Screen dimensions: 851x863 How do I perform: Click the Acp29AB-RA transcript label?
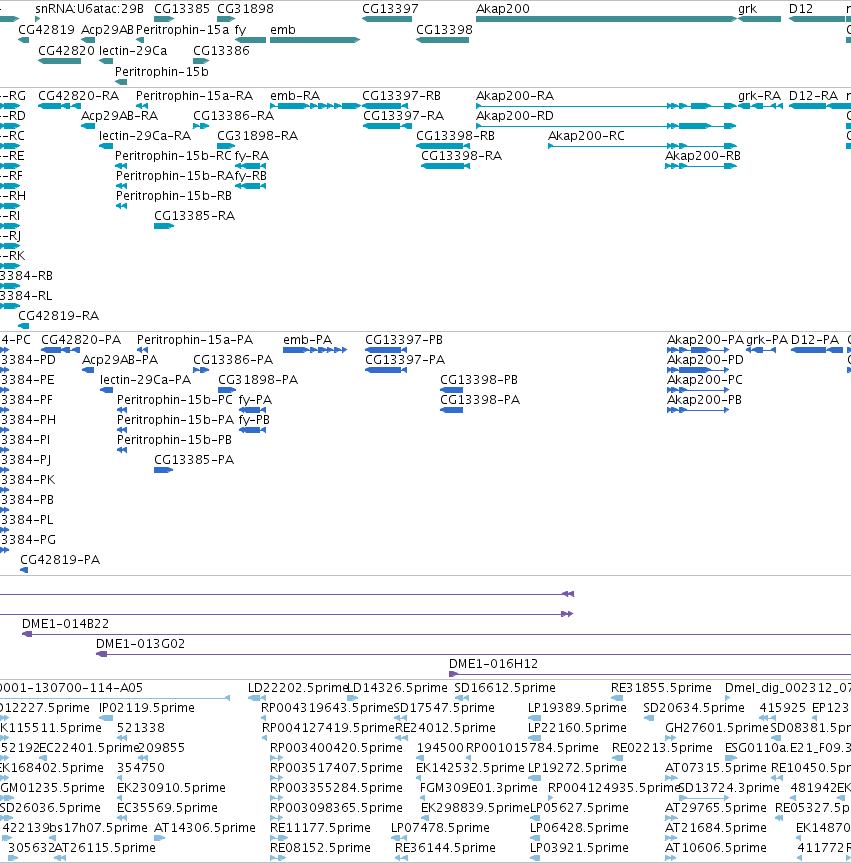click(x=119, y=116)
